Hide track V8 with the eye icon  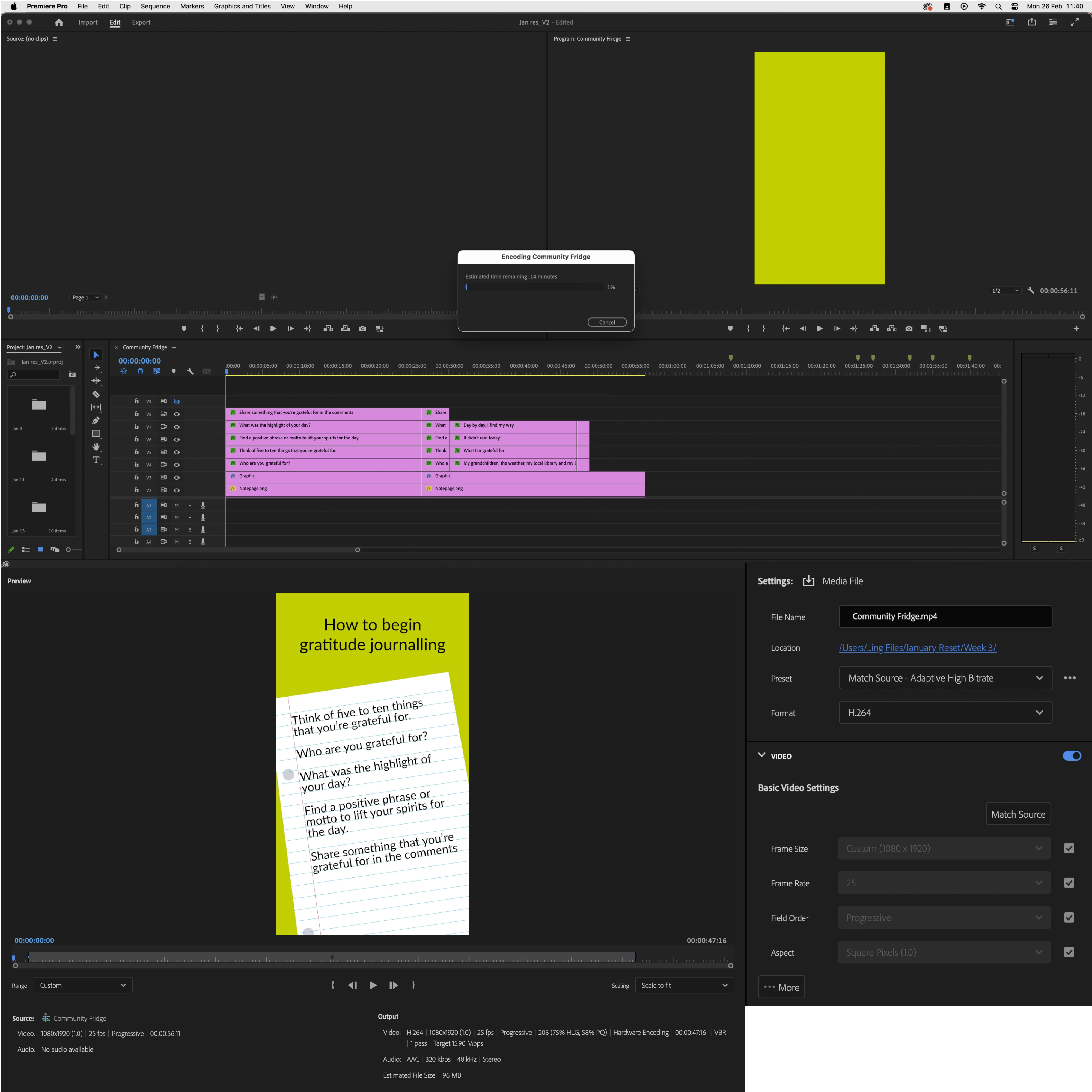[176, 414]
